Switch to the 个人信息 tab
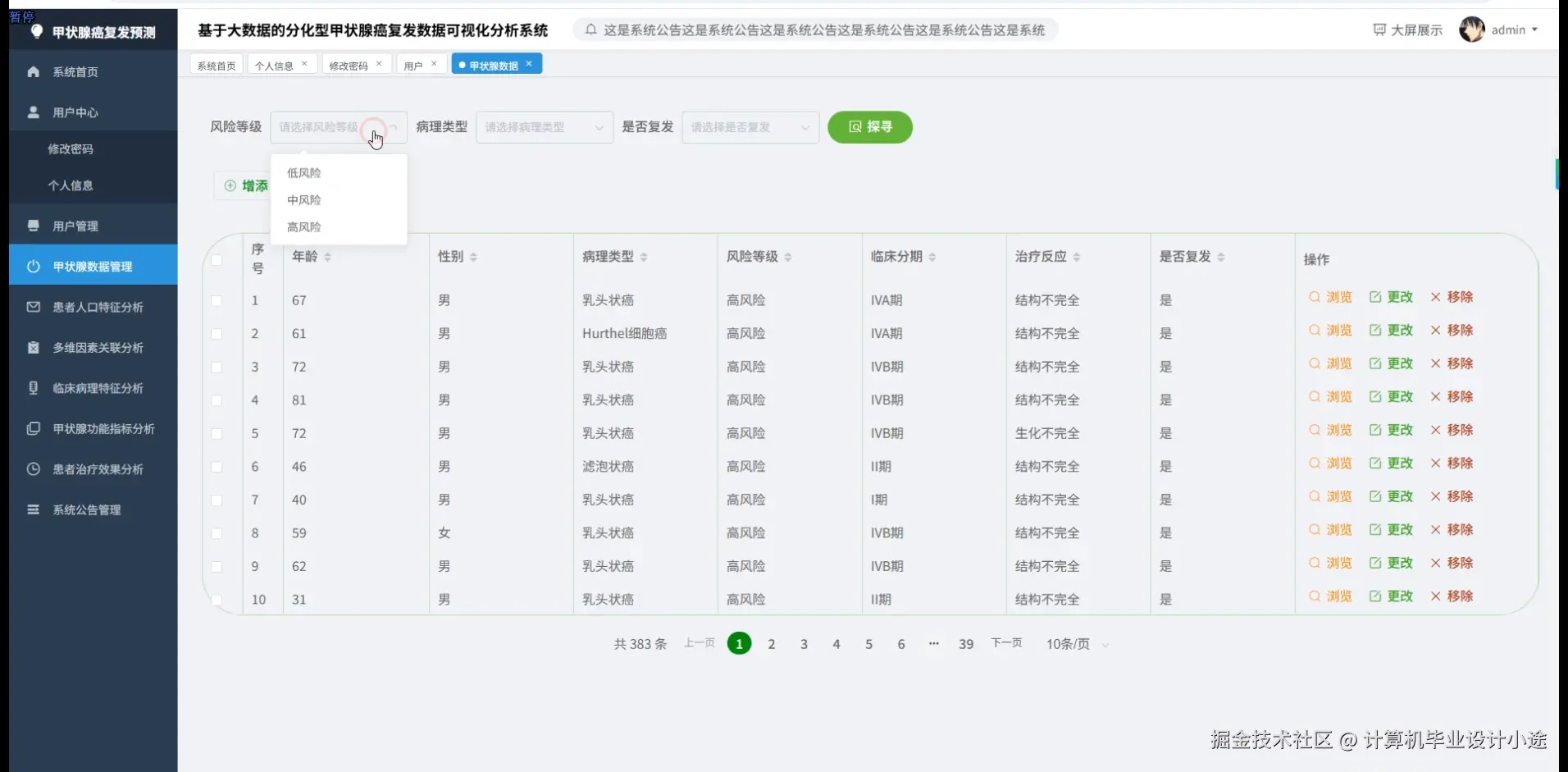This screenshot has height=772, width=1568. pyautogui.click(x=276, y=63)
